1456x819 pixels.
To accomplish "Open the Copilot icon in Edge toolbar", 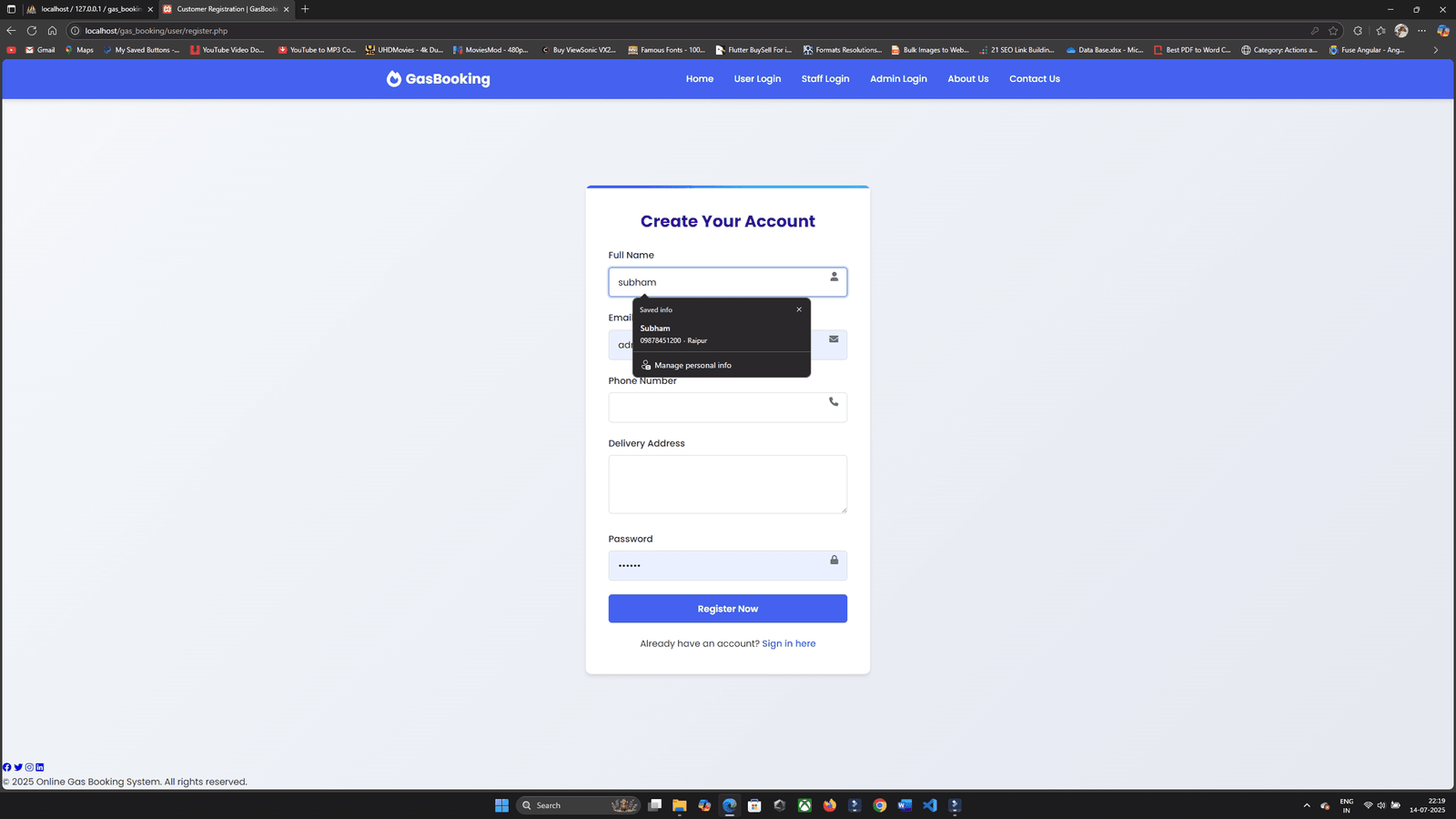I will [x=1442, y=31].
